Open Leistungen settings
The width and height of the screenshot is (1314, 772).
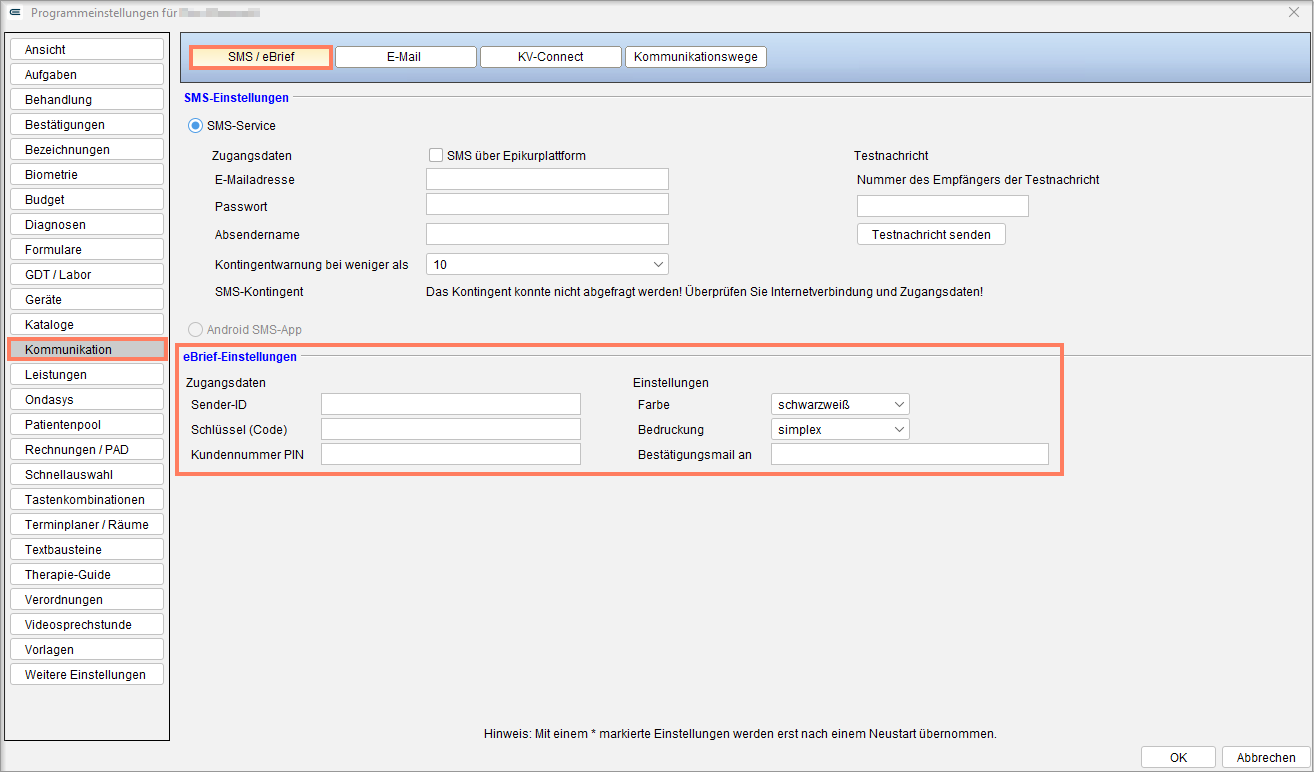[87, 374]
